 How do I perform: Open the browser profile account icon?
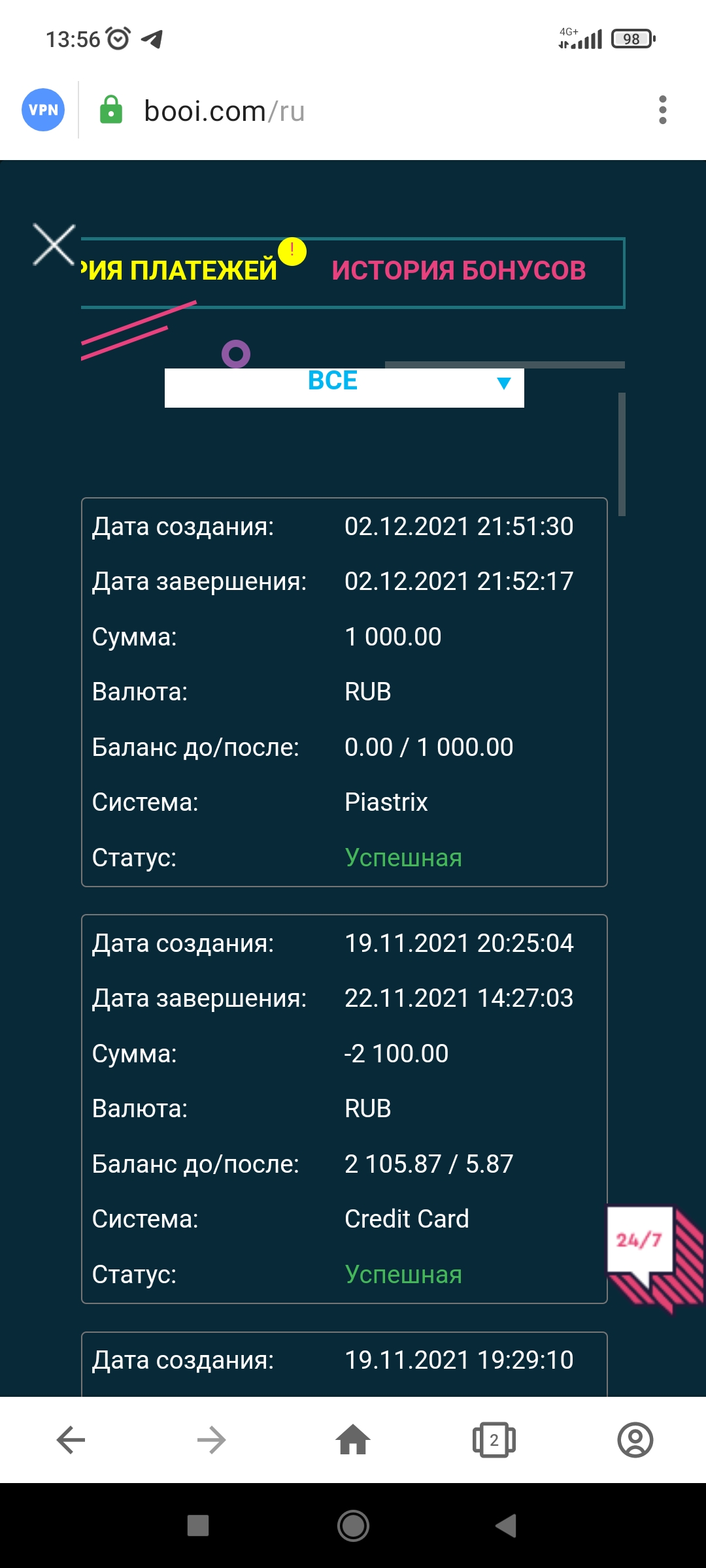click(635, 1440)
